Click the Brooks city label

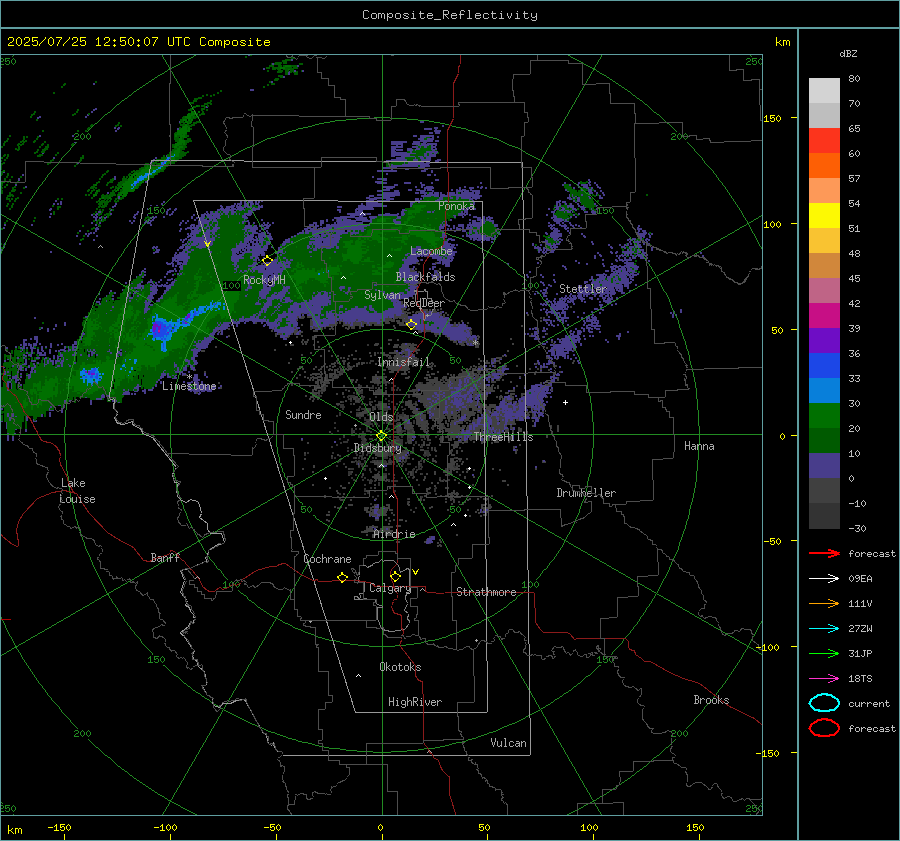[711, 700]
